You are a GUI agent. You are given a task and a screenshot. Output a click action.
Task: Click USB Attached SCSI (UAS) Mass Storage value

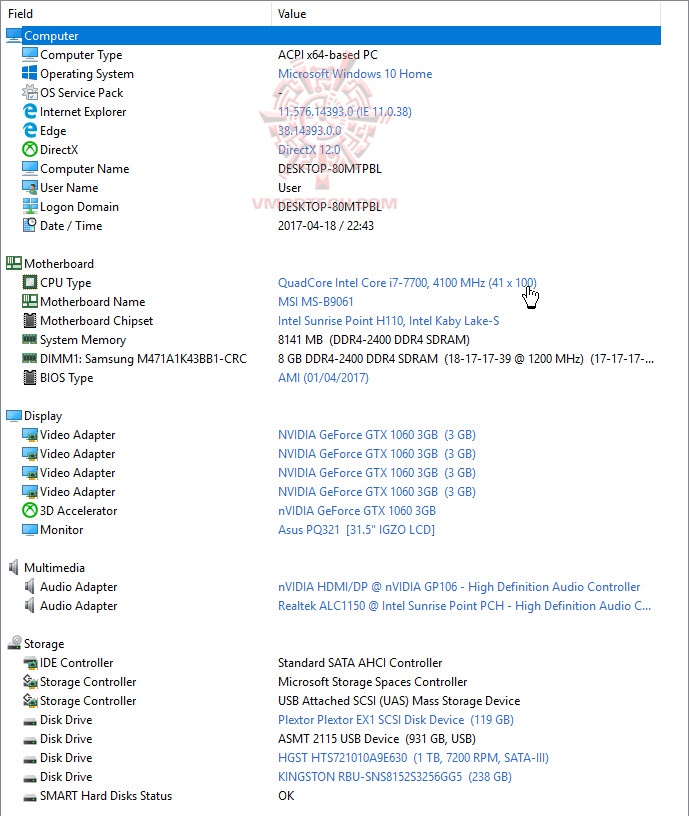(x=399, y=701)
